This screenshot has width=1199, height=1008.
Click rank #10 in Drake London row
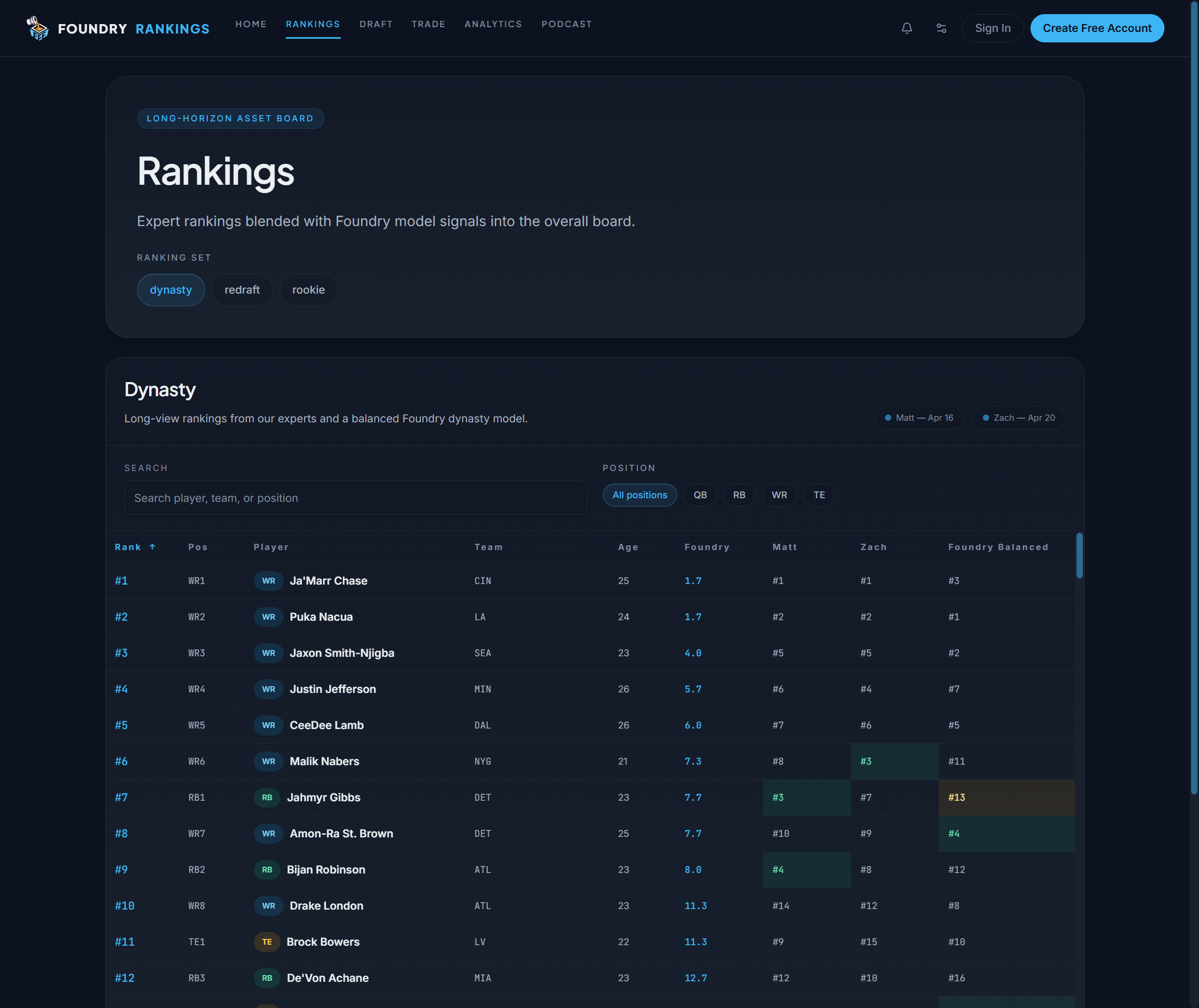coord(125,906)
